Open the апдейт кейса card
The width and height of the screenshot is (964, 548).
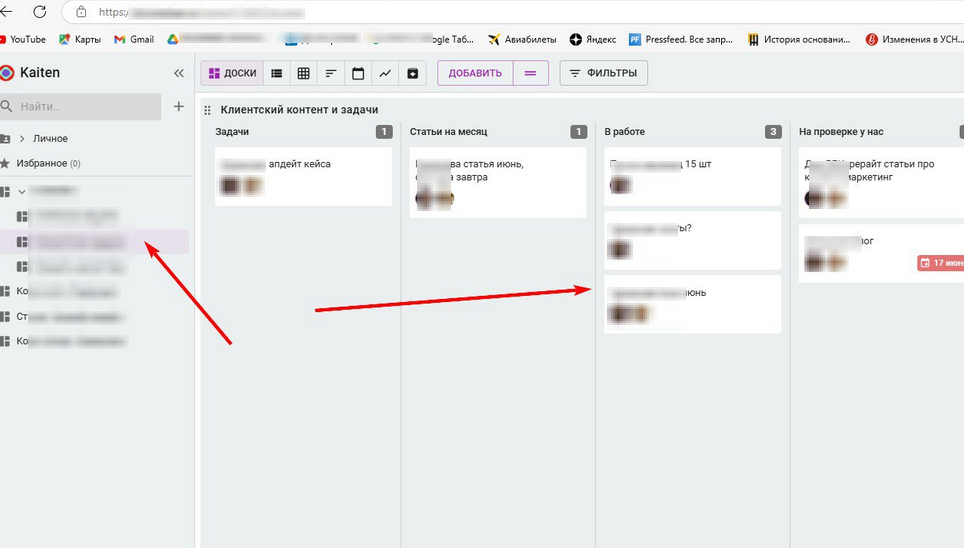(302, 175)
